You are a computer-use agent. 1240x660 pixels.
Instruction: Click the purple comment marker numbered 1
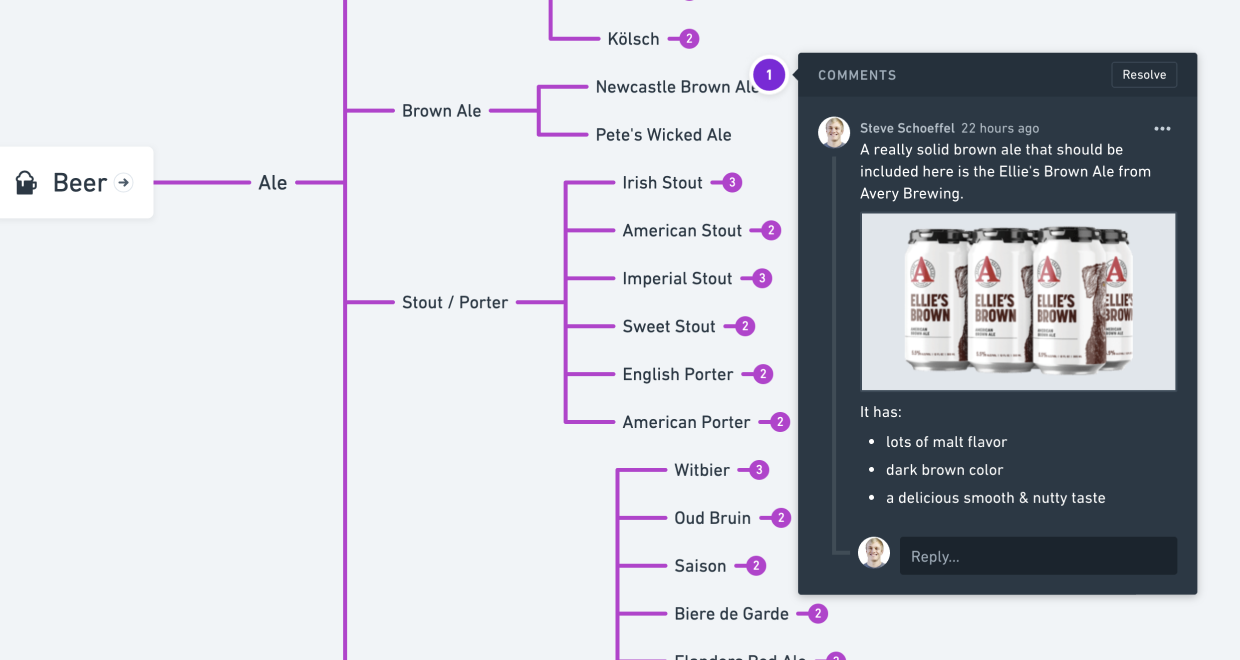click(x=769, y=75)
